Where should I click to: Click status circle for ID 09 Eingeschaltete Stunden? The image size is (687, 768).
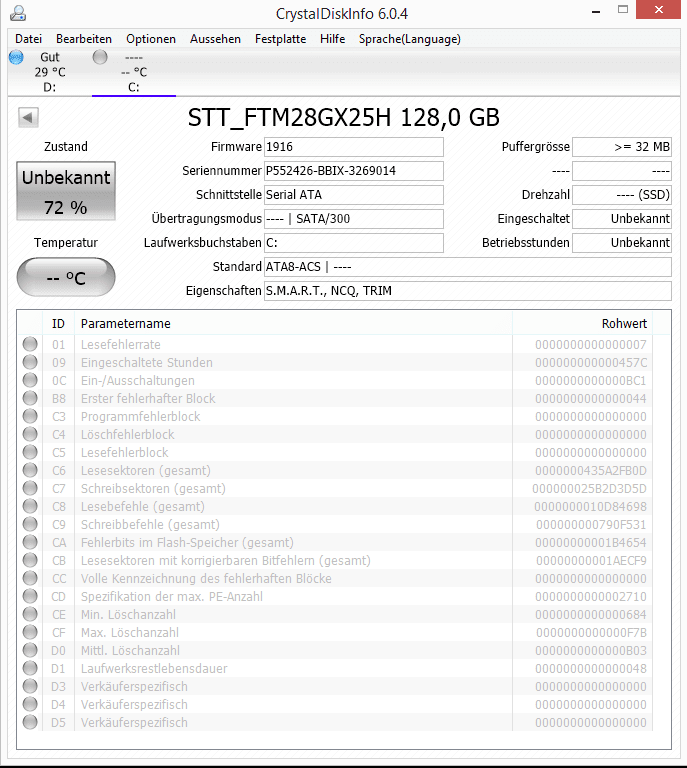click(30, 362)
